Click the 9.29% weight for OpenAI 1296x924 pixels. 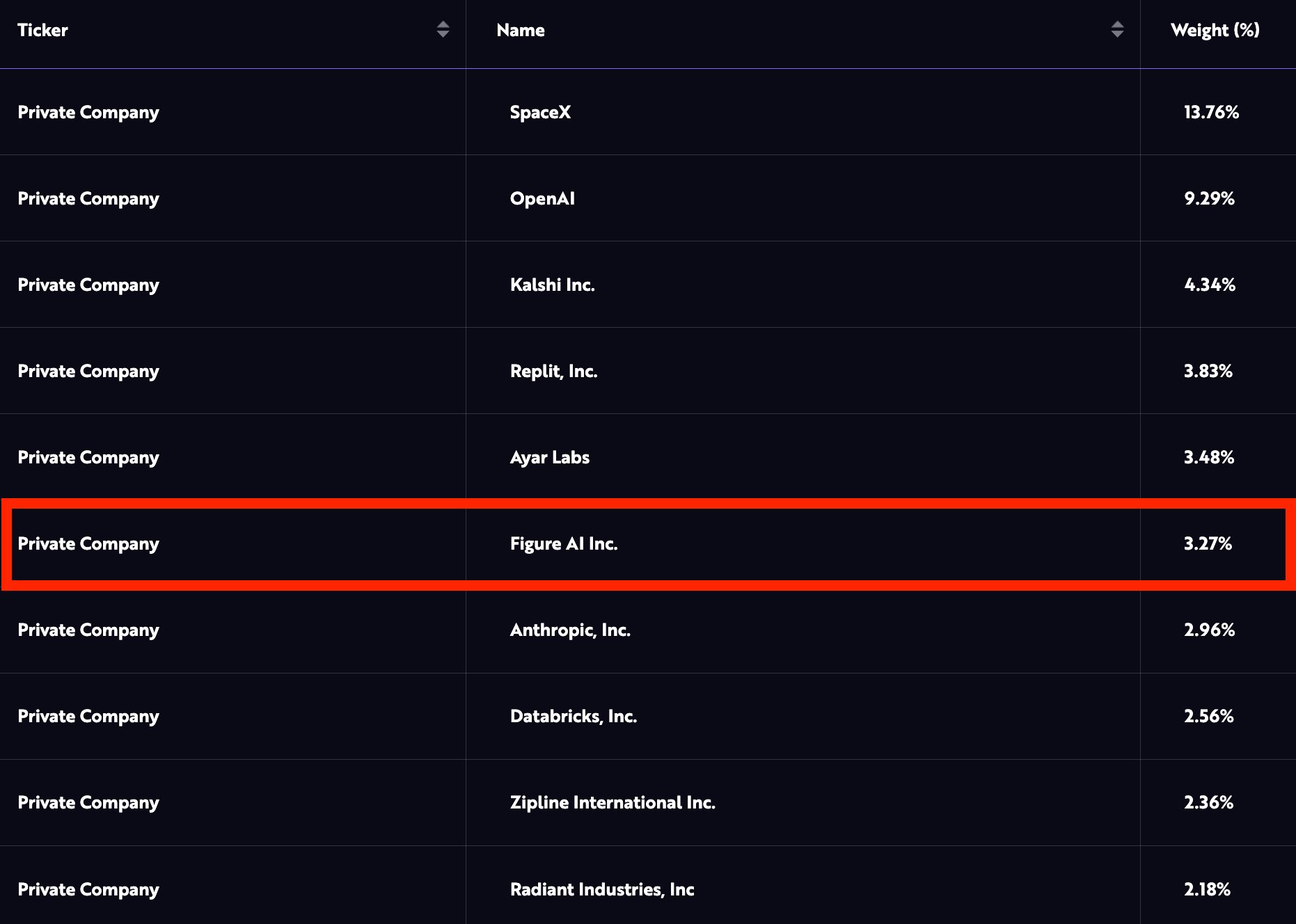tap(1209, 198)
